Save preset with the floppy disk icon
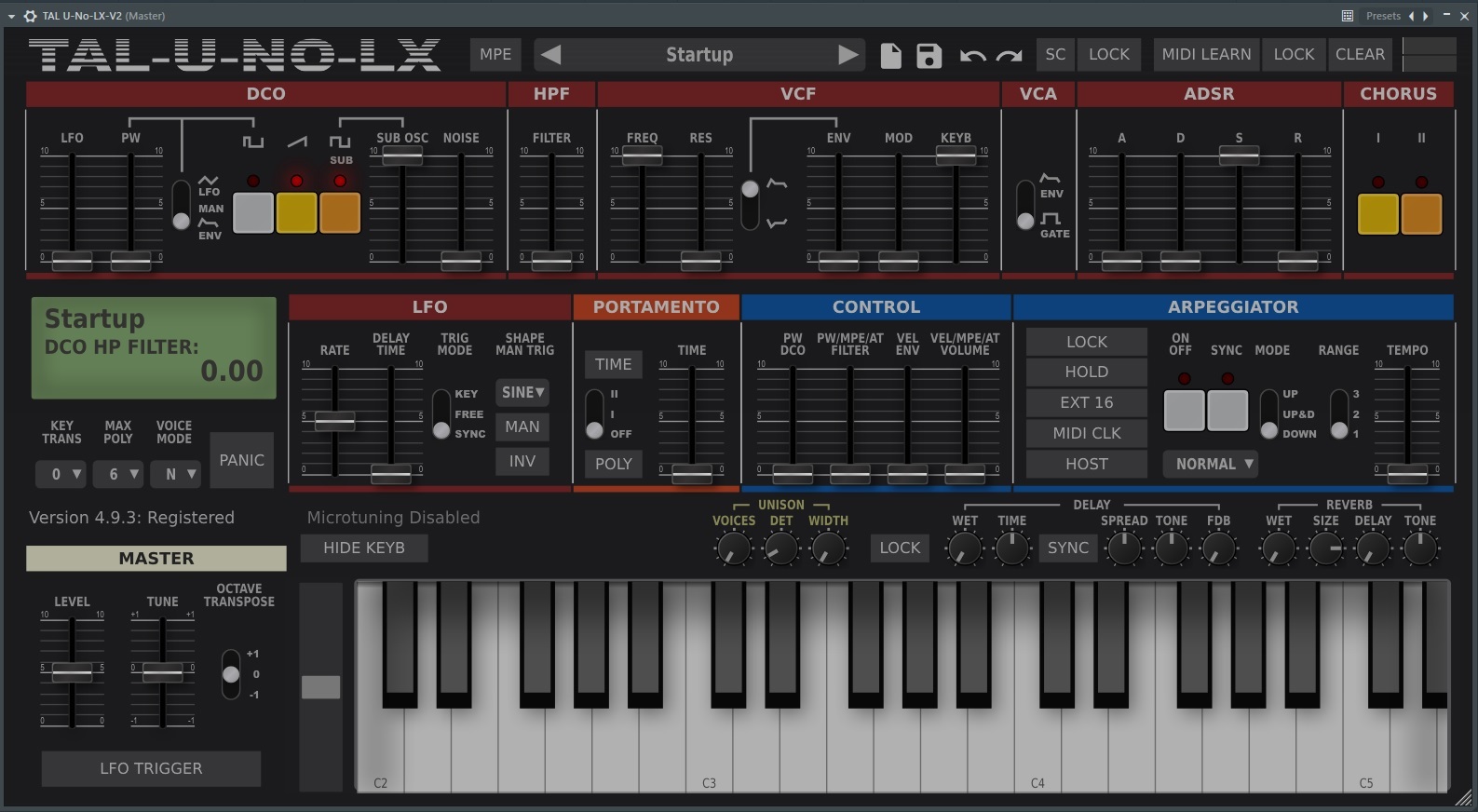1478x812 pixels. pos(929,56)
